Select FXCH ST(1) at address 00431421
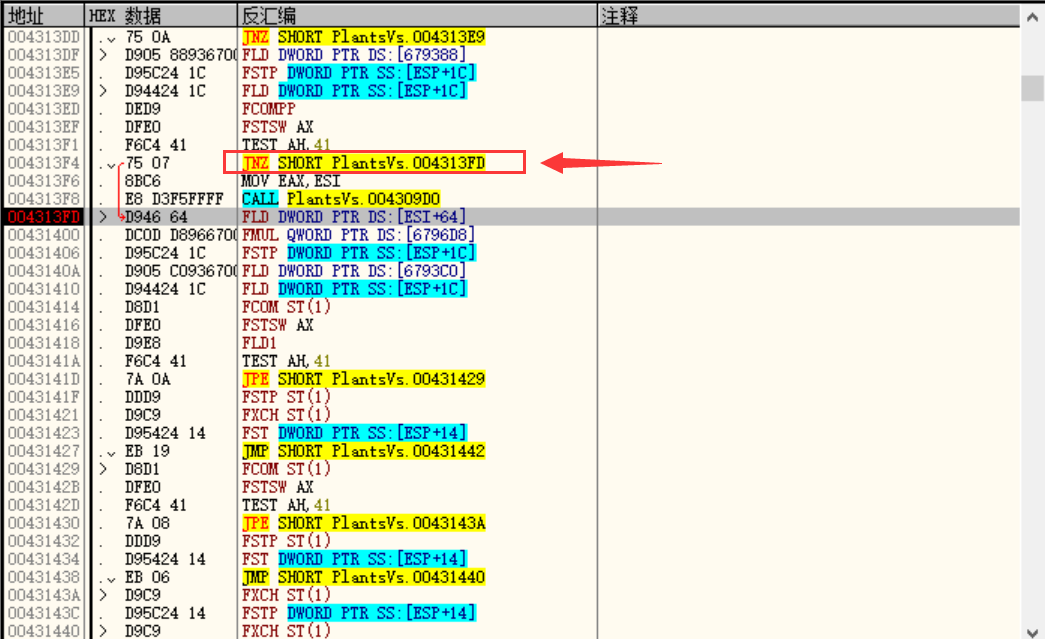The width and height of the screenshot is (1045, 639). pos(287,414)
